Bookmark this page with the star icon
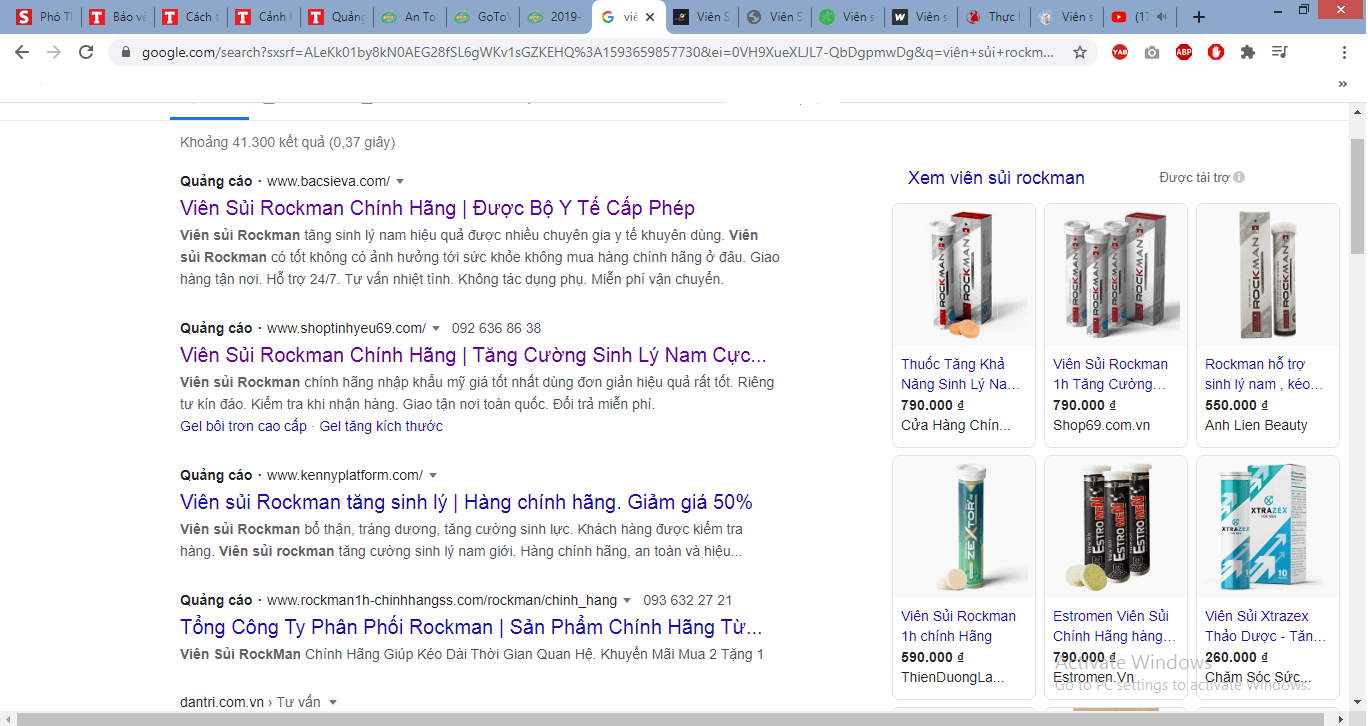Viewport: 1368px width, 726px height. [x=1080, y=52]
